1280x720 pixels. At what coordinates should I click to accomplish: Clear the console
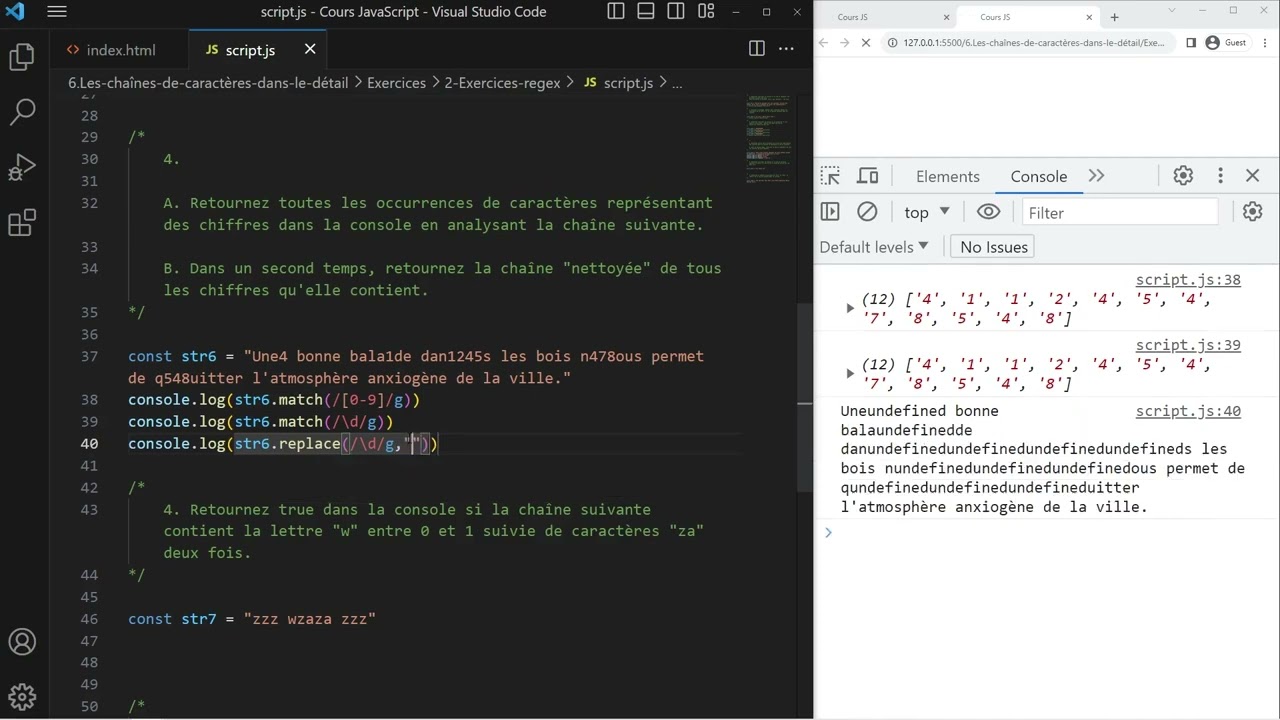pos(867,212)
